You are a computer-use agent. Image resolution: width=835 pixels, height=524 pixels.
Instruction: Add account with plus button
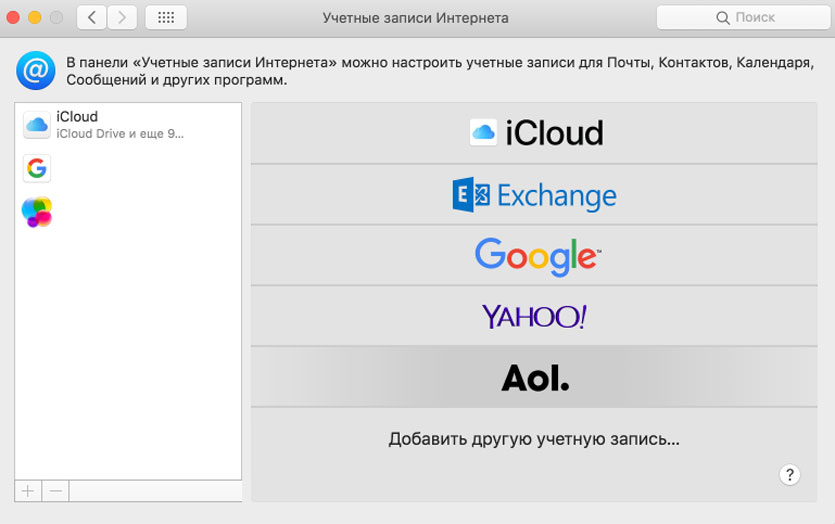coord(28,491)
